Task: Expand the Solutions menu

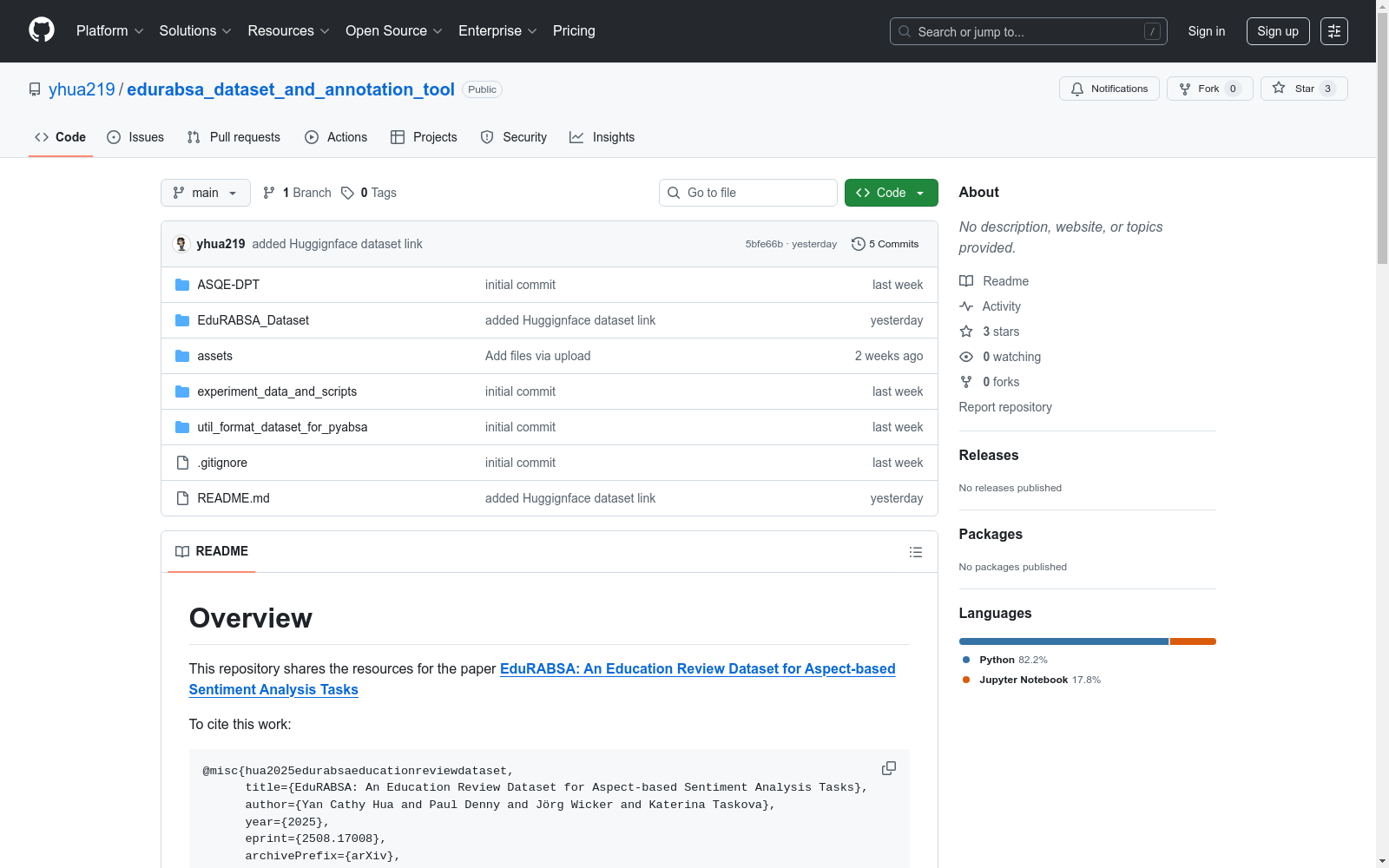Action: (195, 30)
